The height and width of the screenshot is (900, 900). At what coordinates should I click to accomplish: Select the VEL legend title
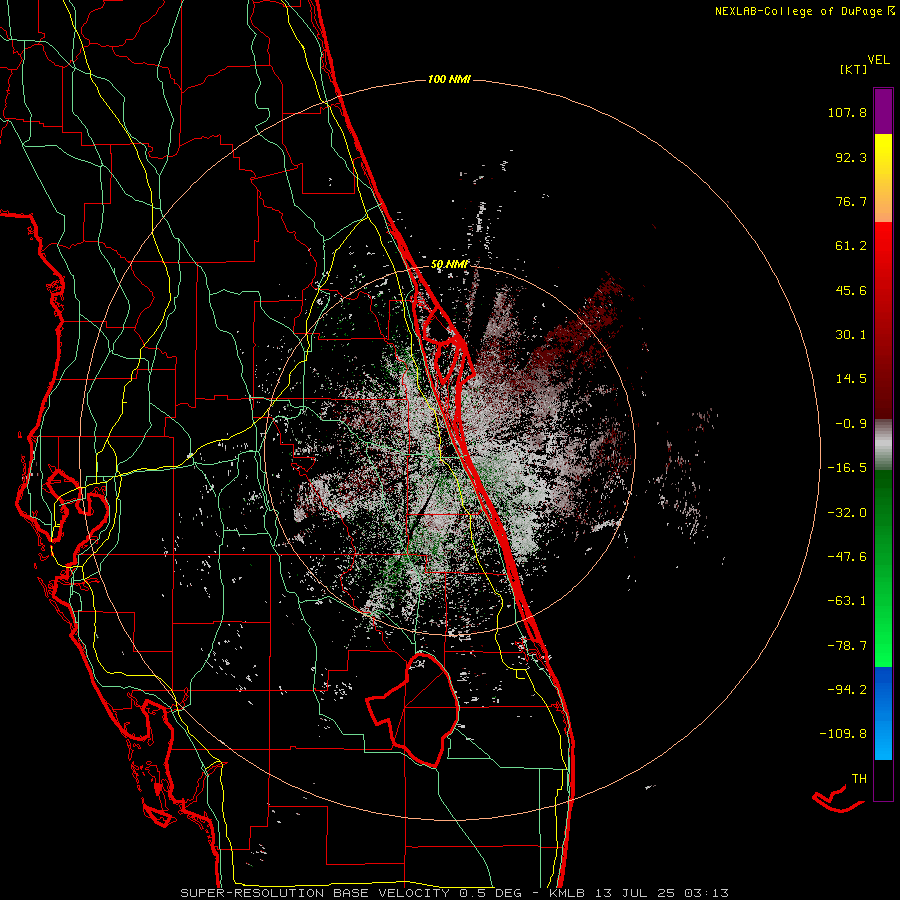click(878, 60)
